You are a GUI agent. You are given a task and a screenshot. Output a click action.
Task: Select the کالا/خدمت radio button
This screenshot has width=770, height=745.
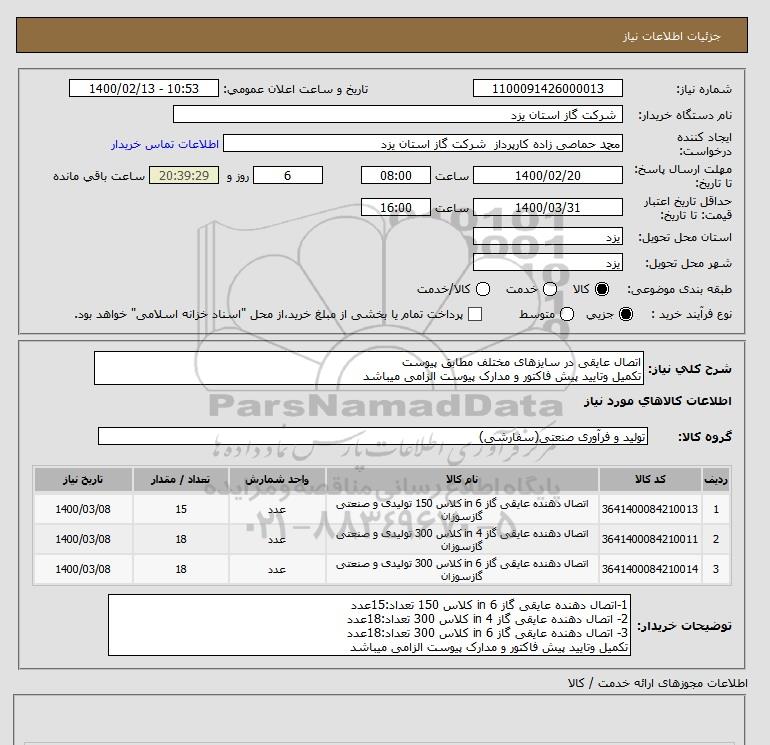tap(483, 289)
